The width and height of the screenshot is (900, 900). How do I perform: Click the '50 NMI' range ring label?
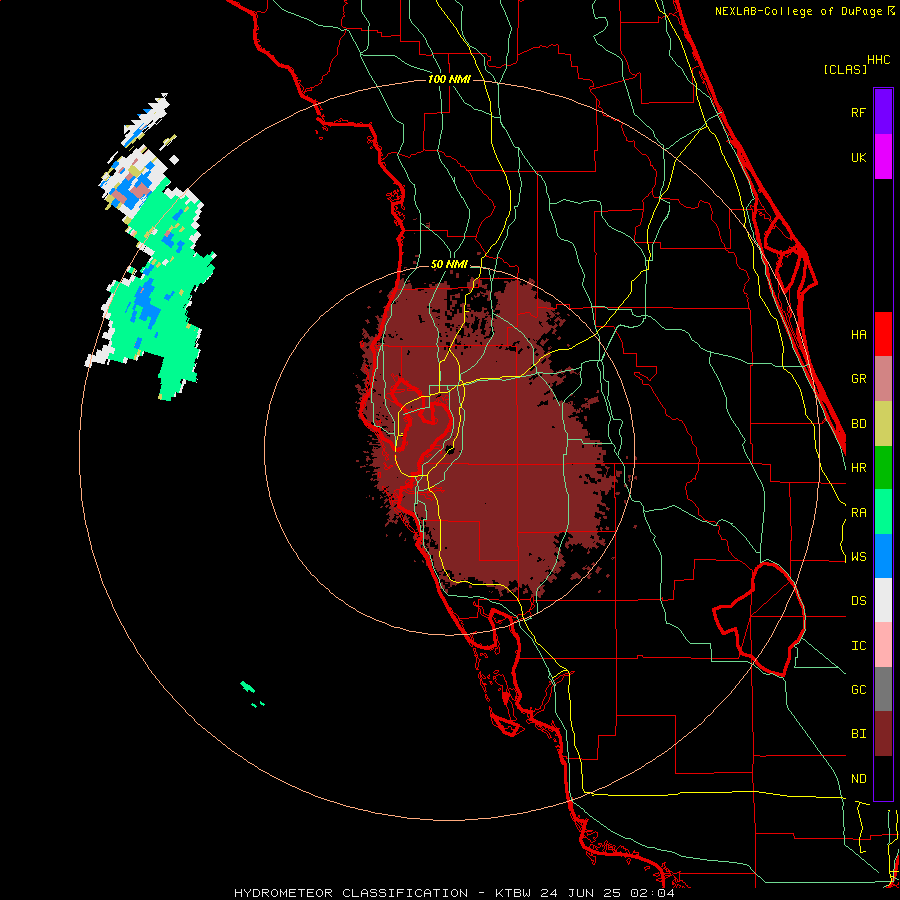click(x=449, y=265)
